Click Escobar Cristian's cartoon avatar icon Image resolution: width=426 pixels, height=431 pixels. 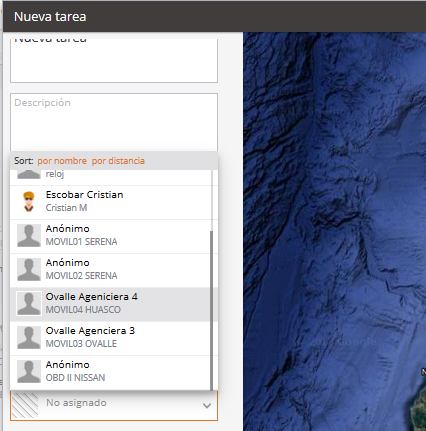[x=29, y=202]
